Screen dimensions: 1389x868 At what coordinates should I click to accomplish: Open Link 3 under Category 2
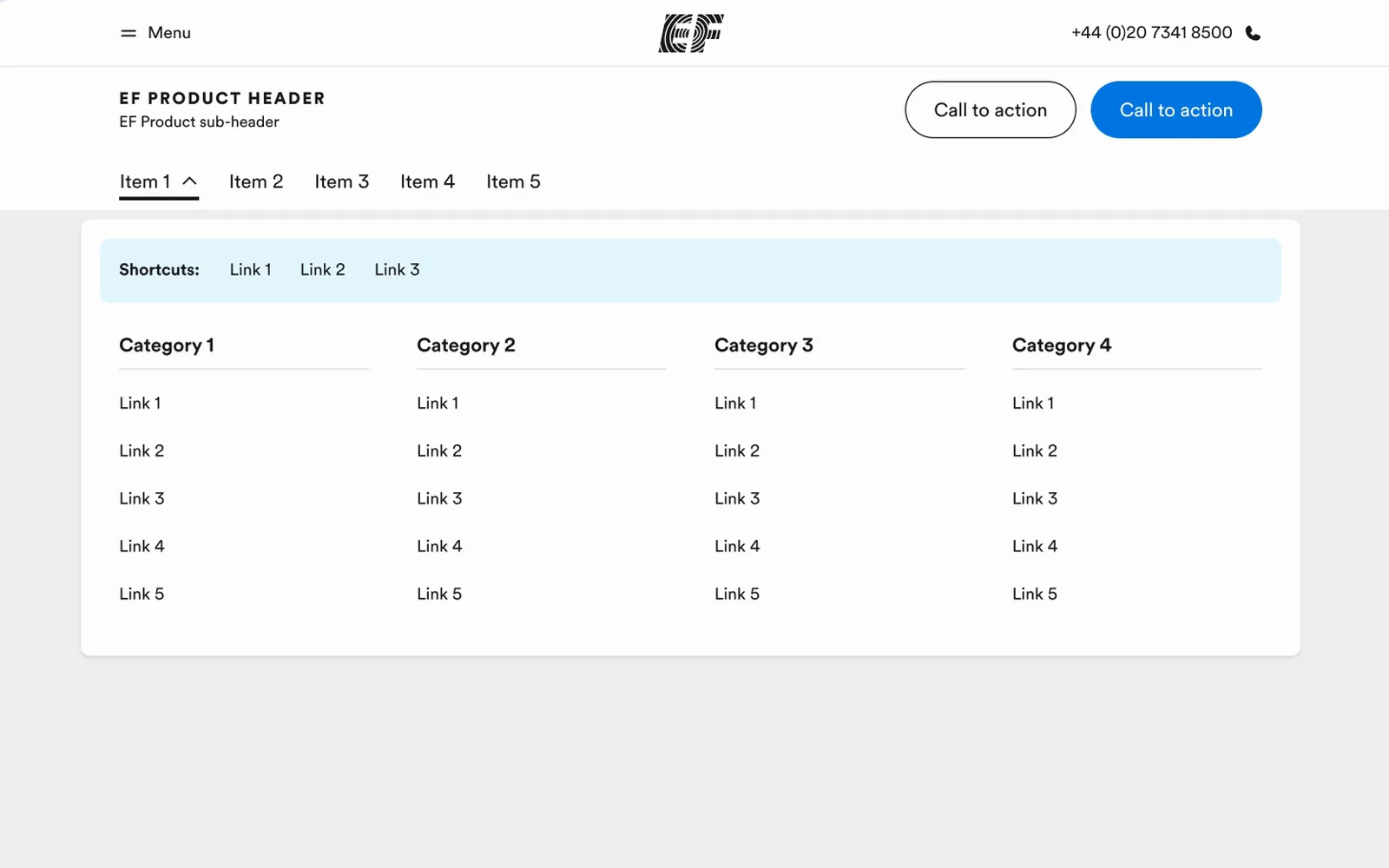[x=439, y=498]
